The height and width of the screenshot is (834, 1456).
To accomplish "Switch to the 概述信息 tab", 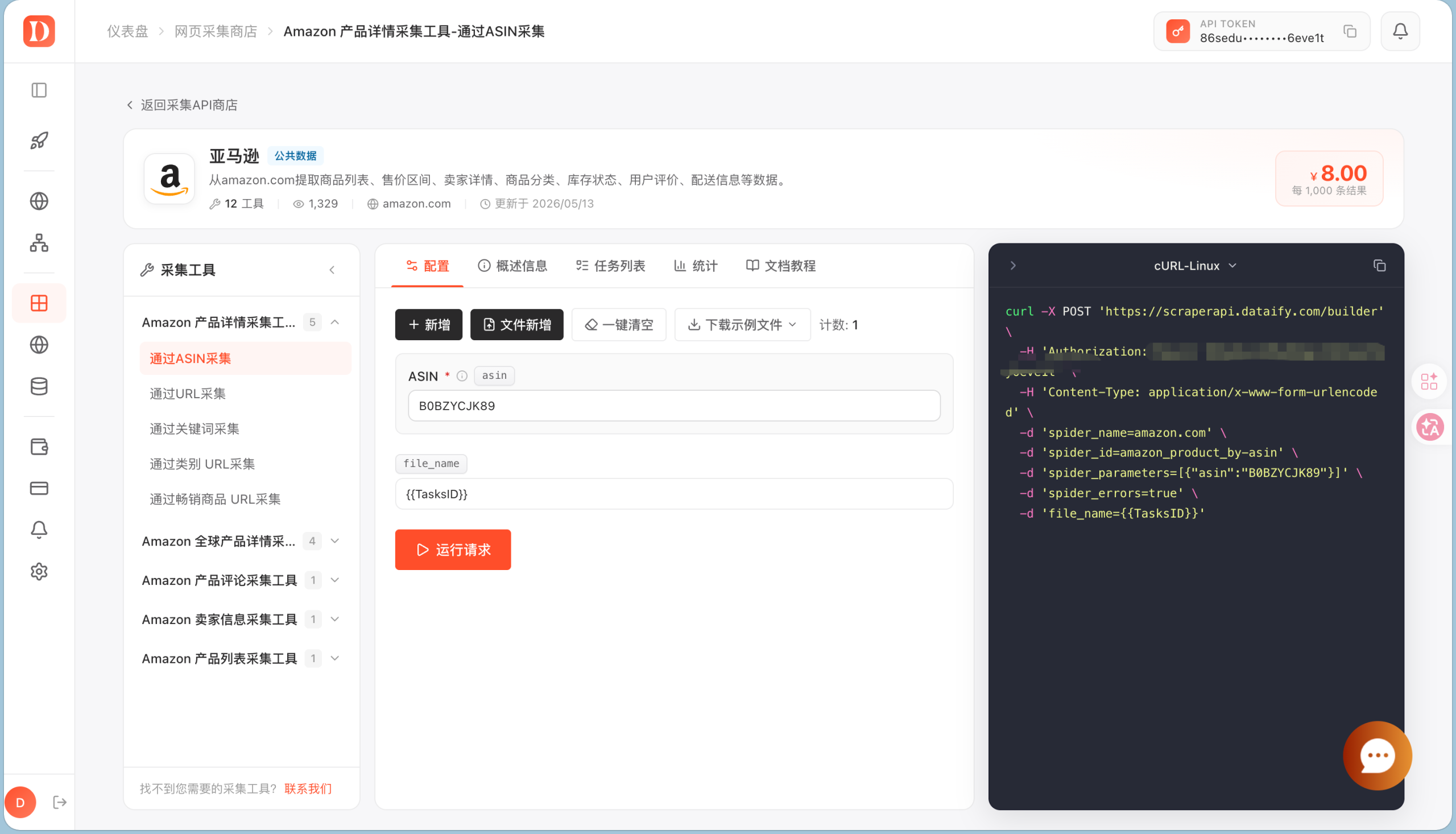I will point(512,266).
